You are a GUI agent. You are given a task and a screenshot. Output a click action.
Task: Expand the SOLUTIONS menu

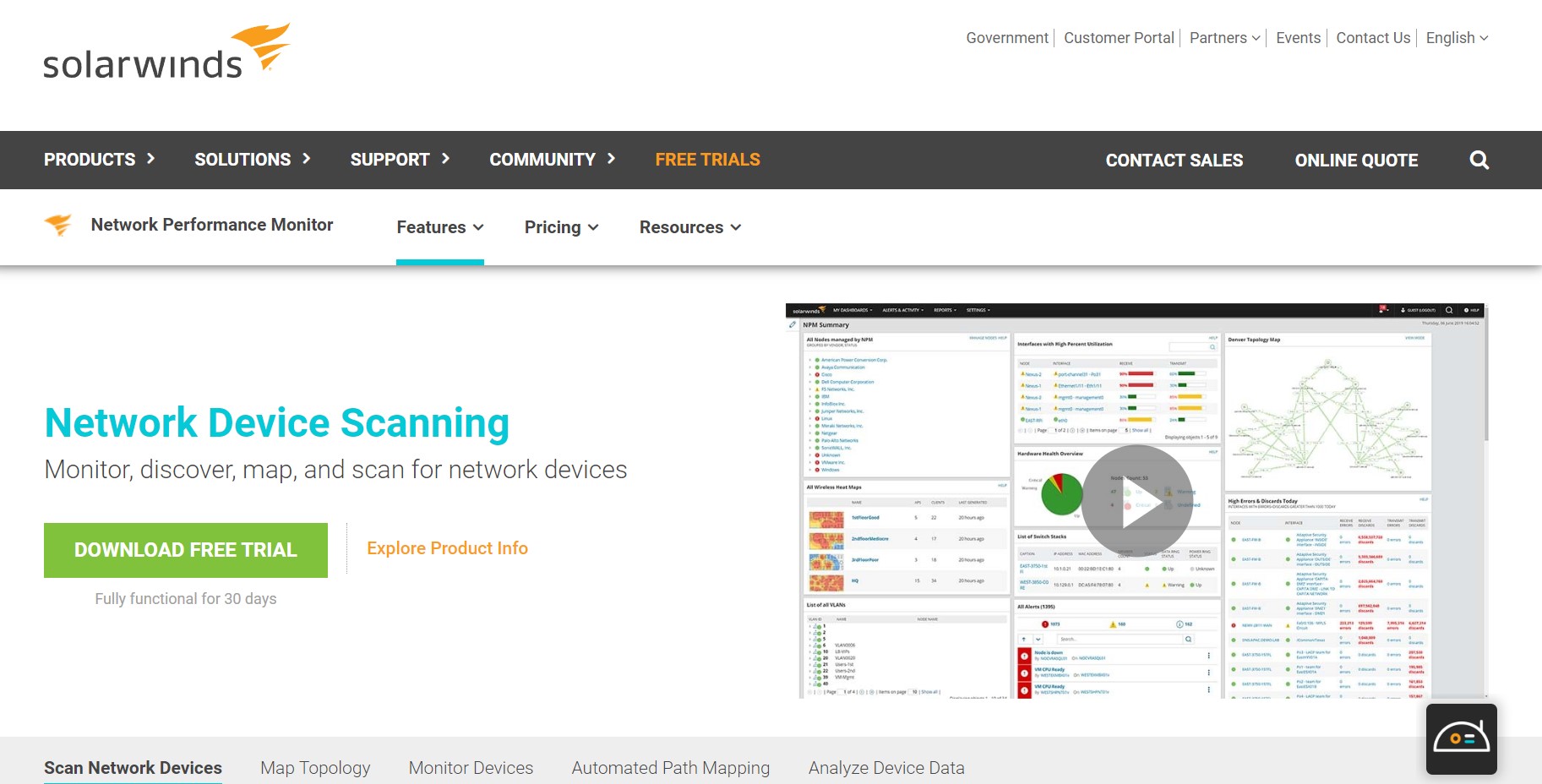253,160
